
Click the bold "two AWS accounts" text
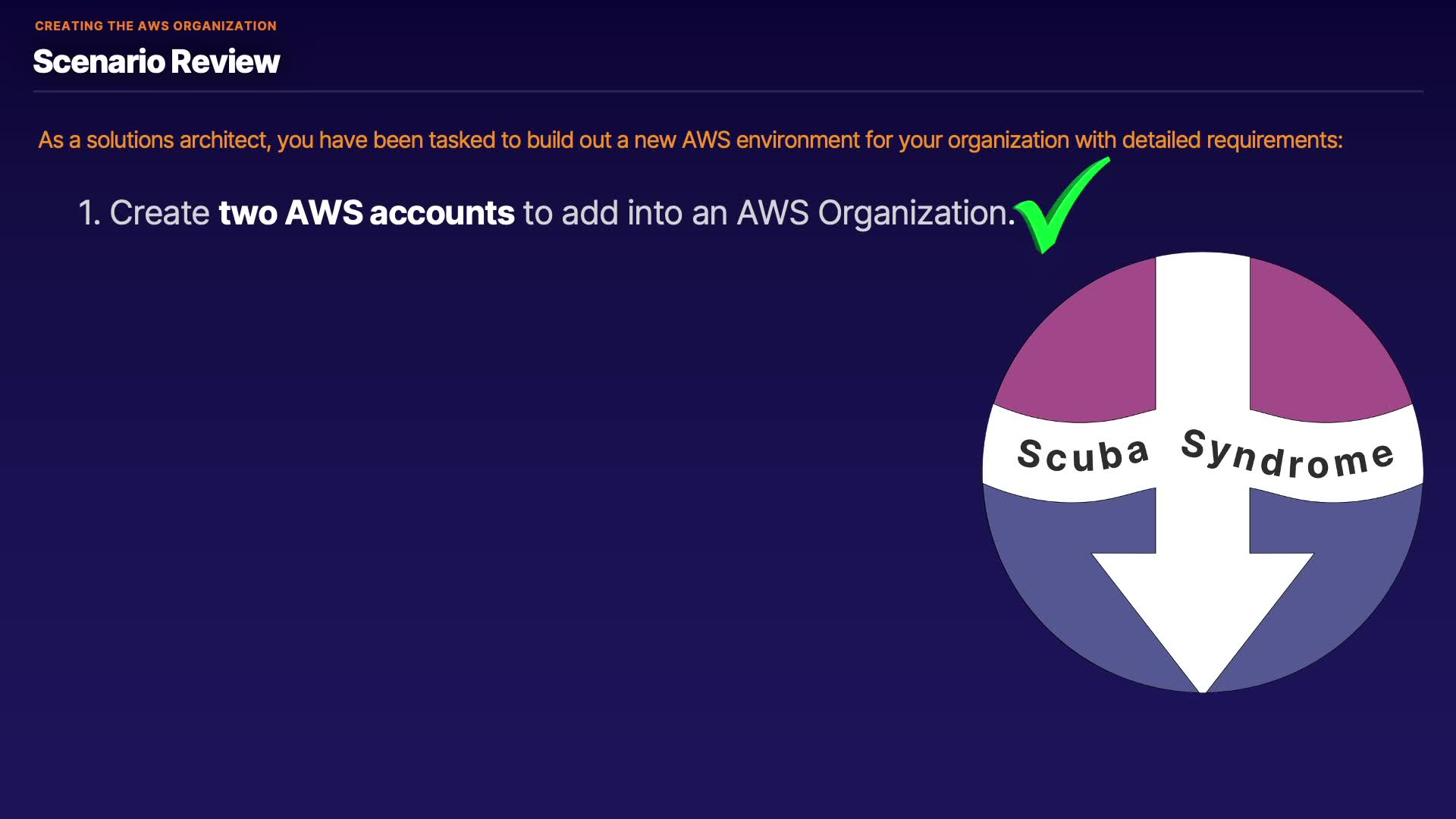366,213
